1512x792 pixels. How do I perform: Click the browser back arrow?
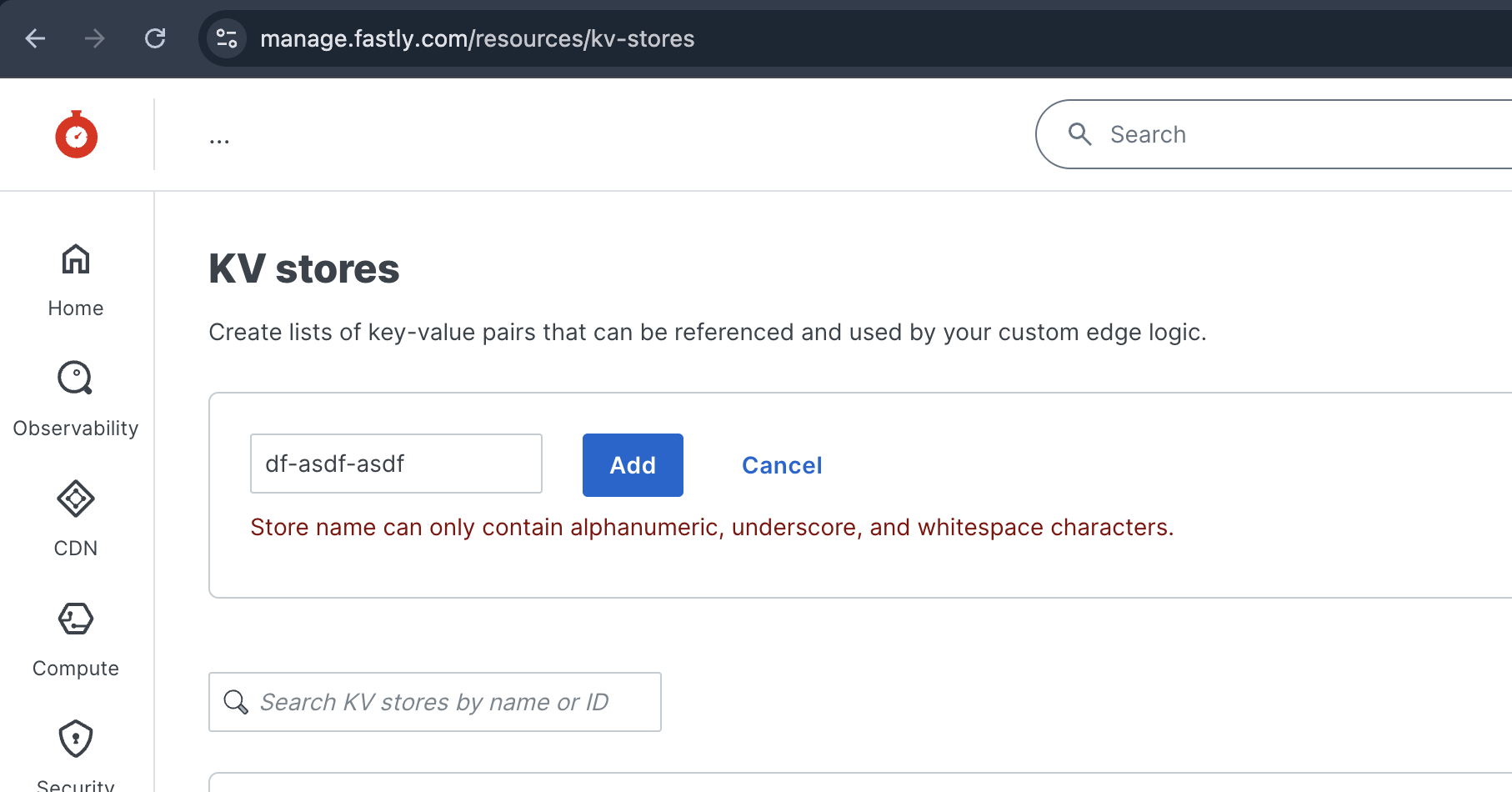[35, 38]
